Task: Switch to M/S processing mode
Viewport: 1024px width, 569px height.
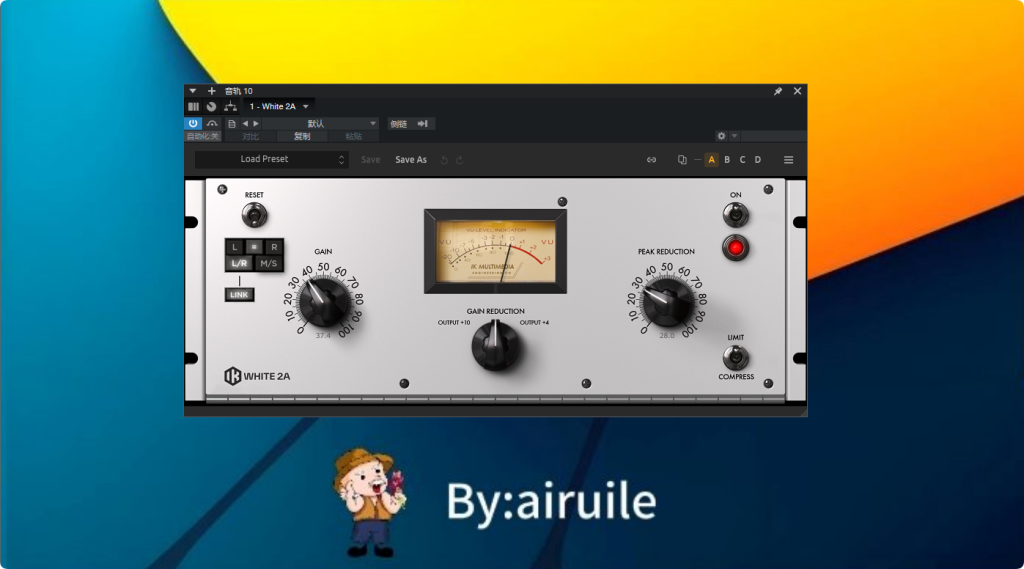Action: (268, 263)
